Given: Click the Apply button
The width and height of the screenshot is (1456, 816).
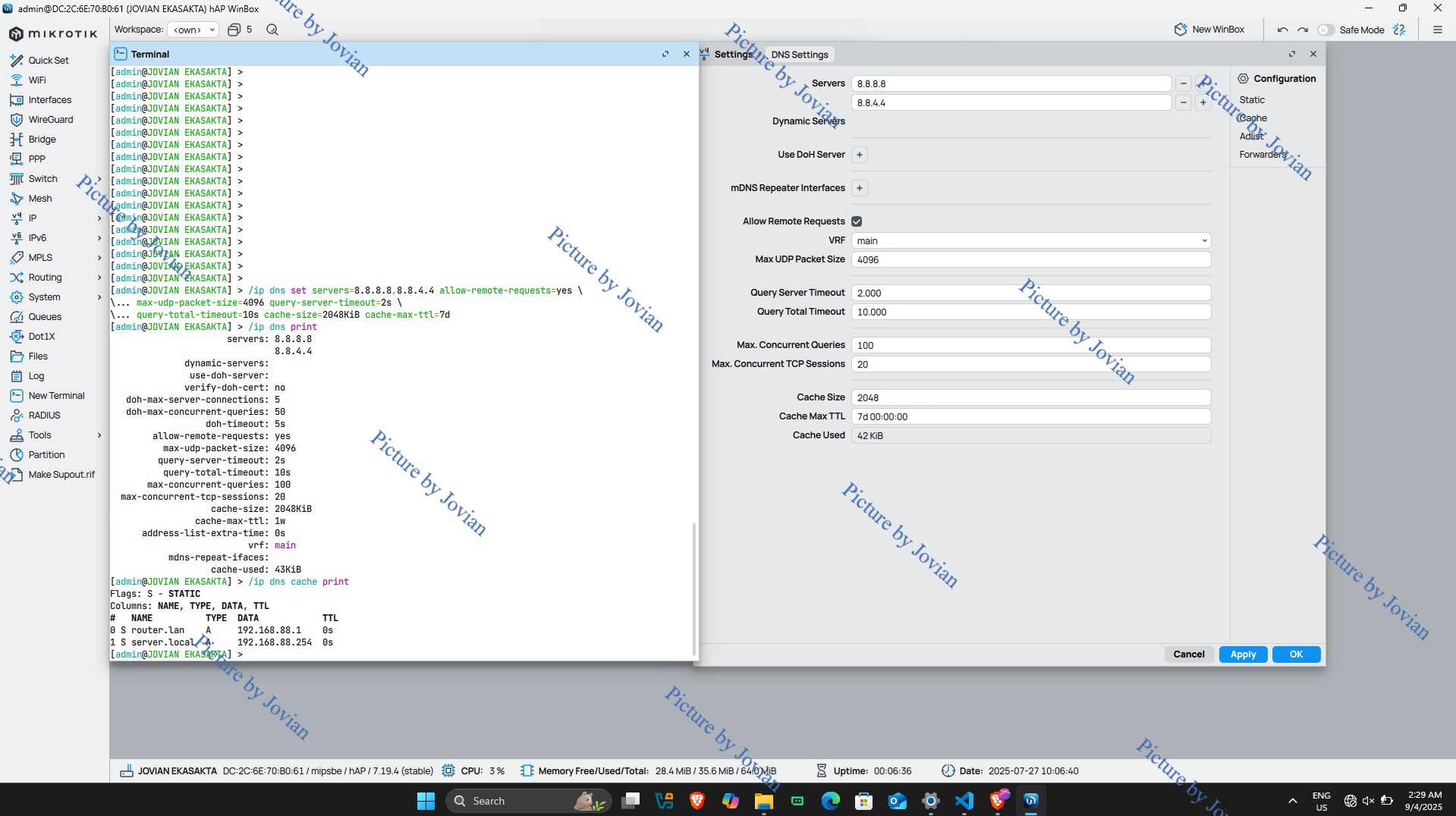Looking at the screenshot, I should point(1243,654).
